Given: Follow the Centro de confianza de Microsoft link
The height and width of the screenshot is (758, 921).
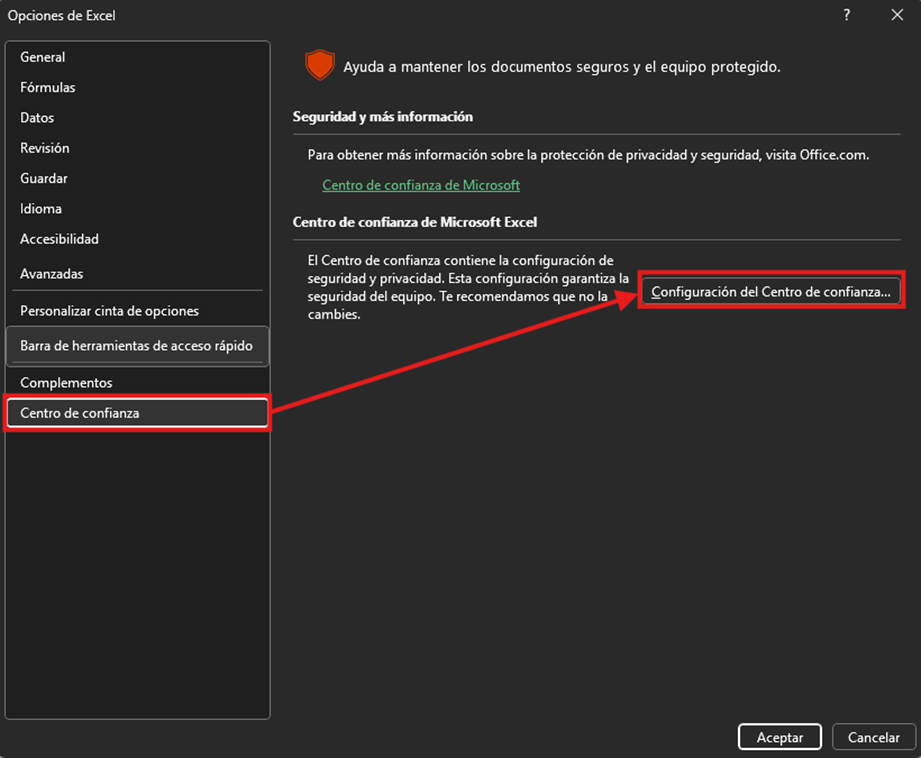Looking at the screenshot, I should click(x=421, y=185).
